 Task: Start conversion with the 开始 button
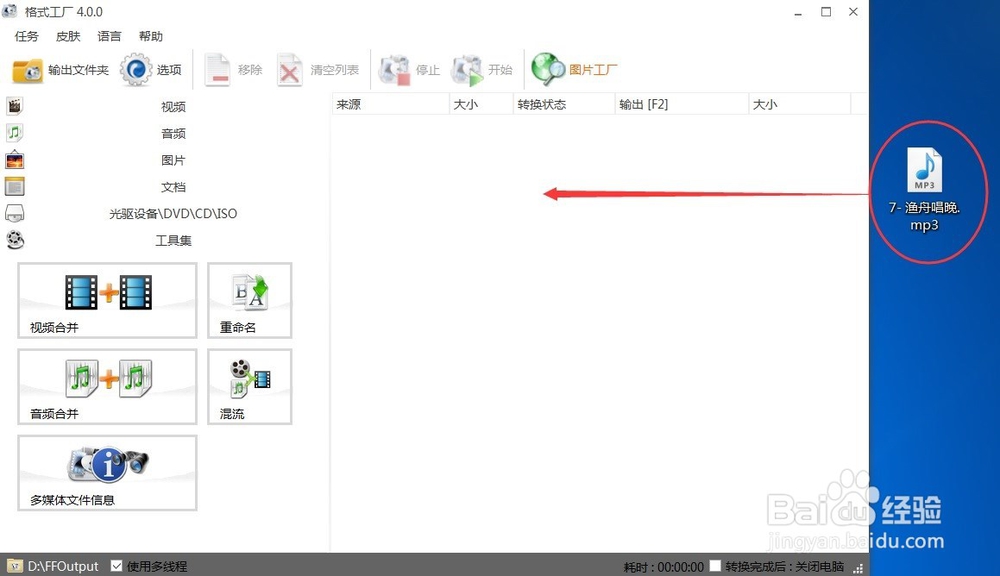(x=487, y=69)
